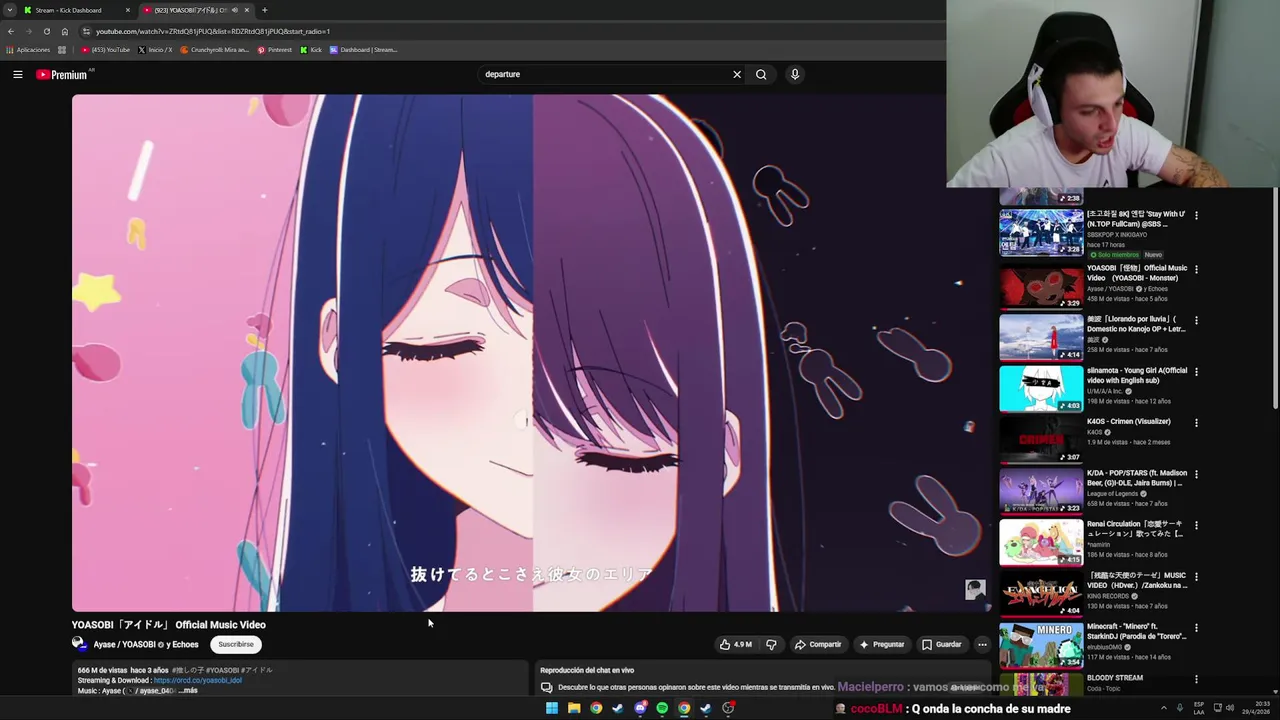Viewport: 1280px width, 720px height.
Task: Open options menu for Renai Circulation
Action: pyautogui.click(x=1196, y=525)
